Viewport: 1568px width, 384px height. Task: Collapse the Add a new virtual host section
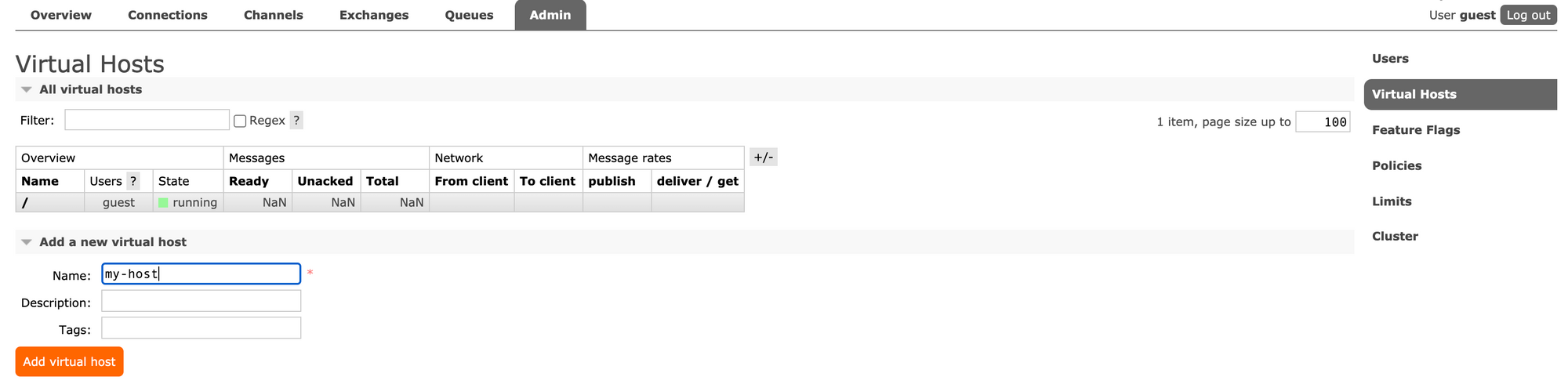click(27, 242)
